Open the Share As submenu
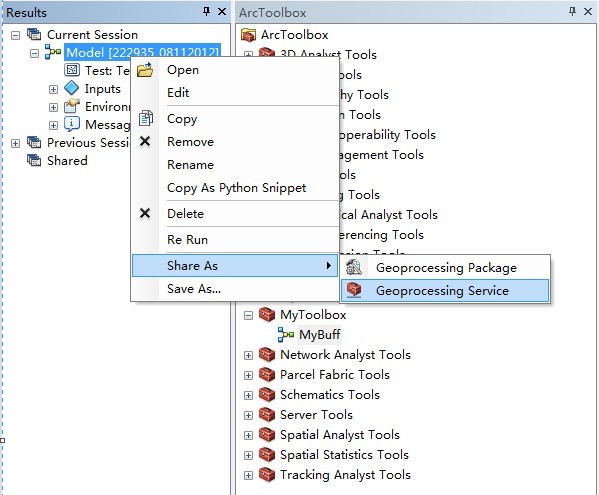This screenshot has width=599, height=495. [x=235, y=265]
